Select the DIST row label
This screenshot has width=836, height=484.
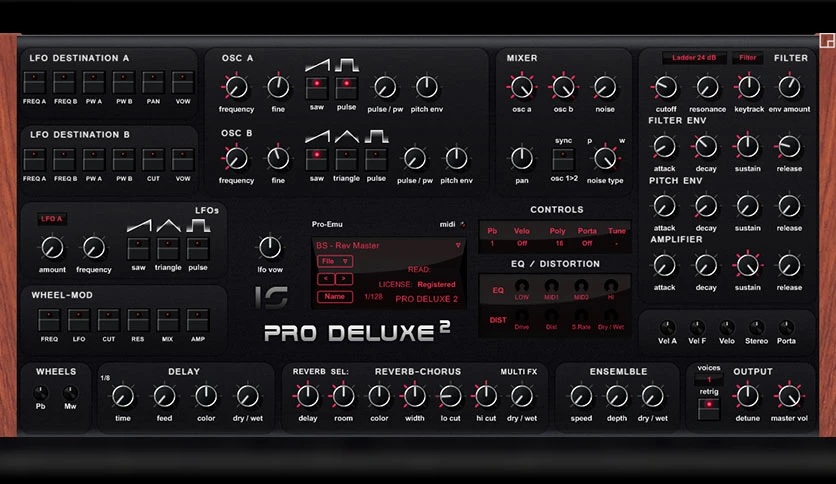498,320
